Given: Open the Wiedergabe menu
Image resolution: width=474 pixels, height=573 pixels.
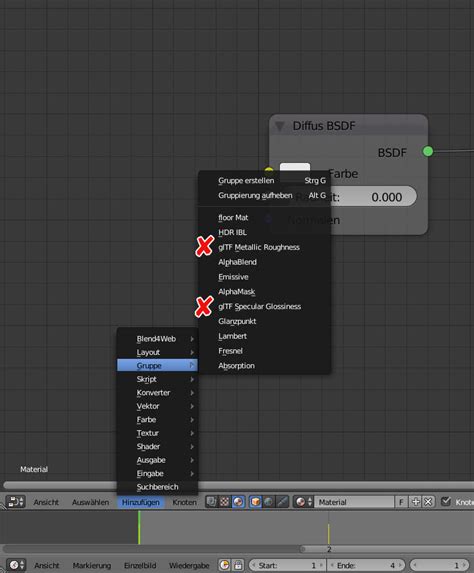Looking at the screenshot, I should (189, 565).
